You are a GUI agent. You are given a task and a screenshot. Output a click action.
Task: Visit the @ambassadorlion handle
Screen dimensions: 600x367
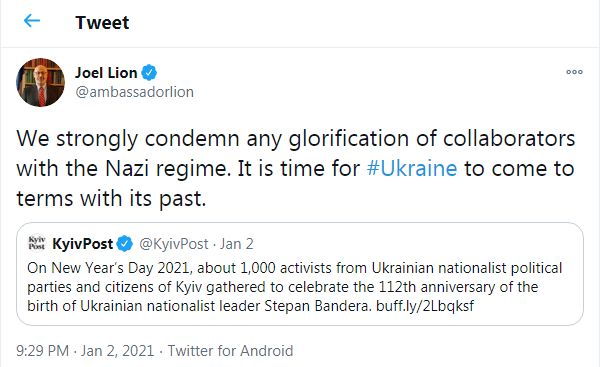[x=134, y=92]
